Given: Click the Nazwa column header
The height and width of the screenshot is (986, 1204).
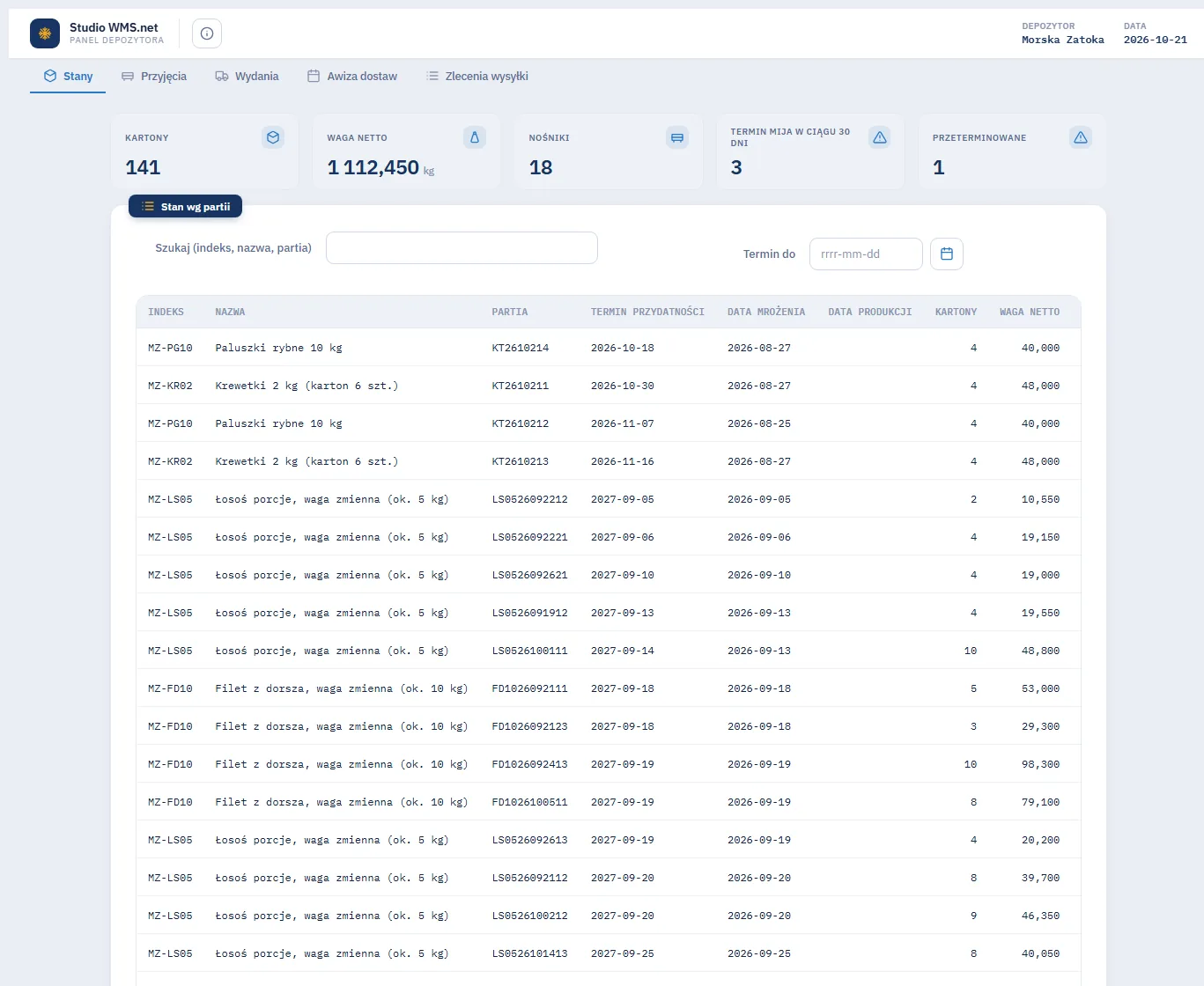Looking at the screenshot, I should 230,312.
